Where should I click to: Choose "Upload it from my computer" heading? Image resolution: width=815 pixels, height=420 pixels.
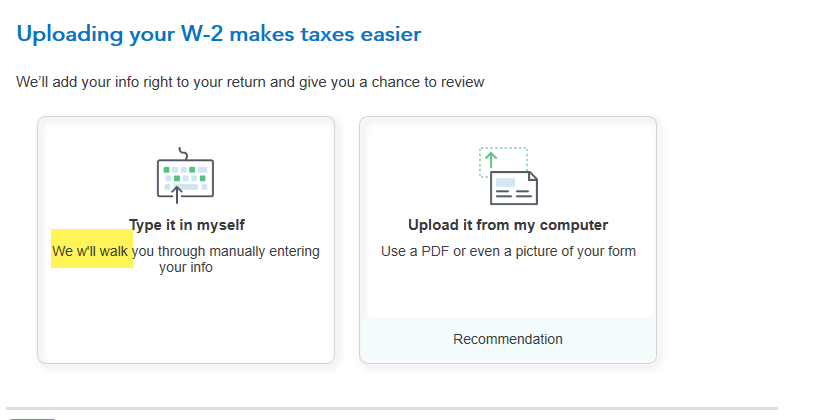[x=508, y=225]
